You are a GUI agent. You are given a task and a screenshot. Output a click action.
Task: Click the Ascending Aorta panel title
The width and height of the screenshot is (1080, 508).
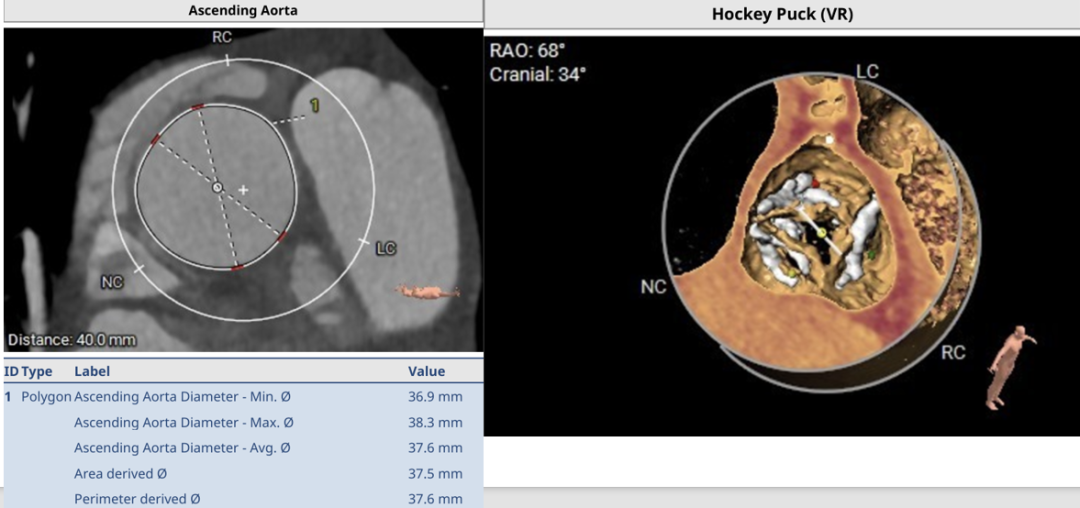tap(243, 11)
